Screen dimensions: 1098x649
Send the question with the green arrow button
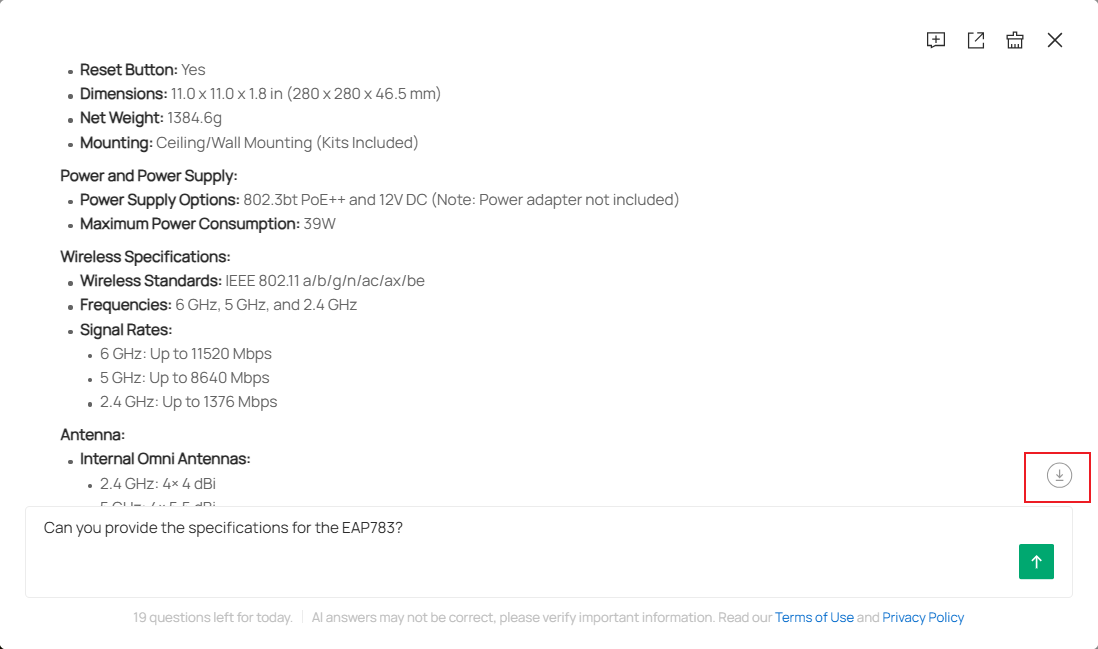pyautogui.click(x=1036, y=562)
